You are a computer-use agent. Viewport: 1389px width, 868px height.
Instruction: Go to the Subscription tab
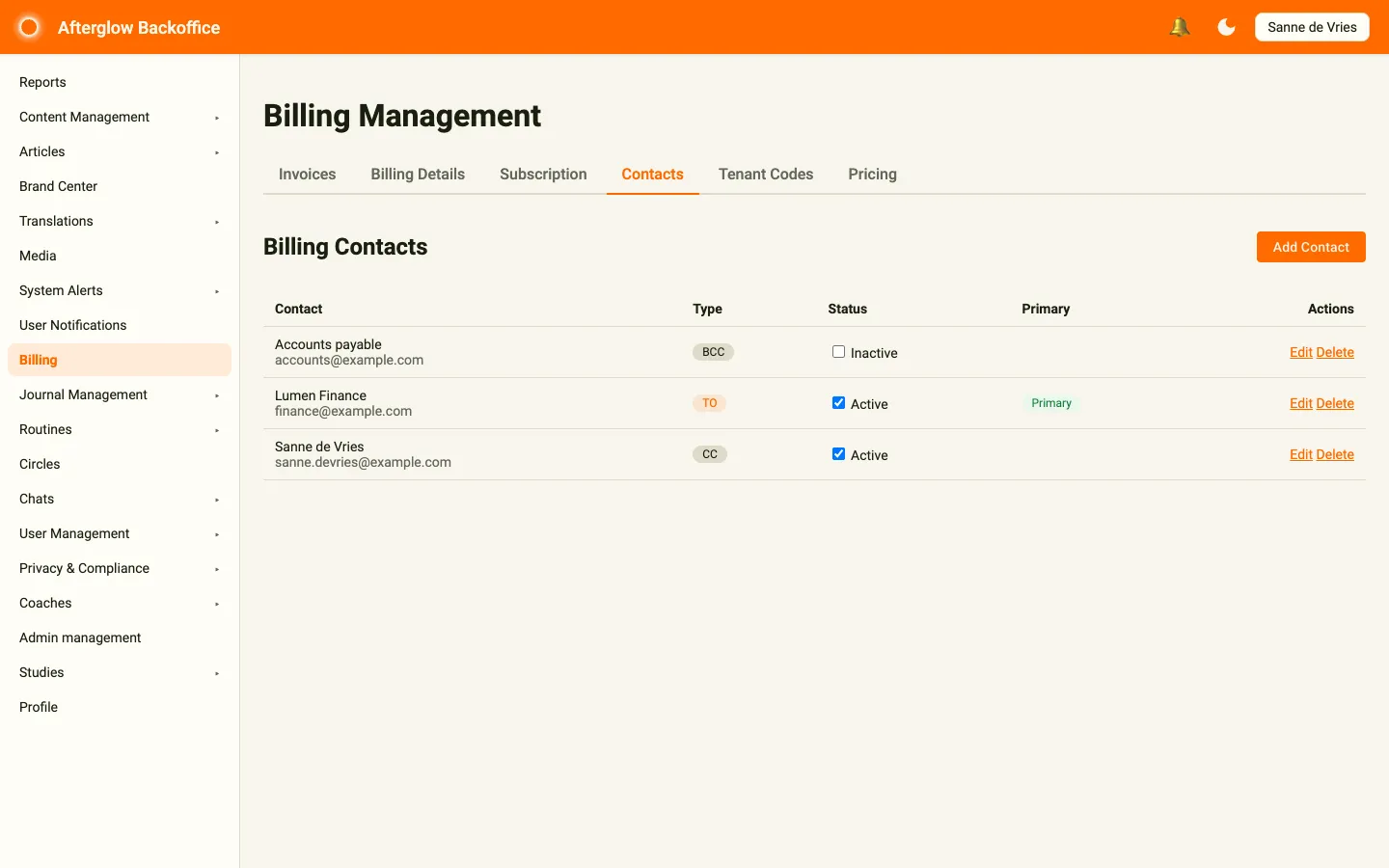[x=543, y=175]
